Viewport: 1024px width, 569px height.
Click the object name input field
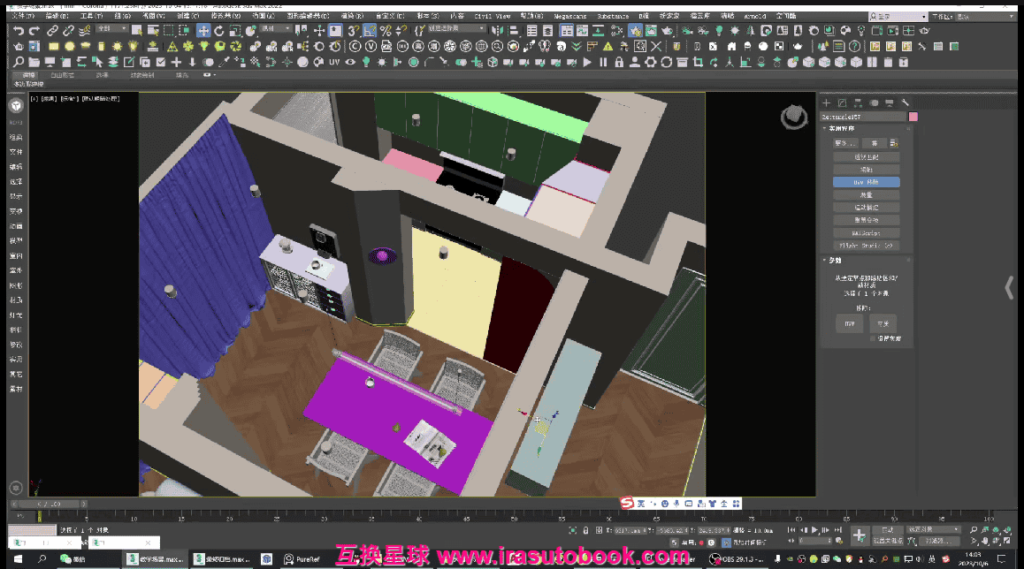pos(863,117)
